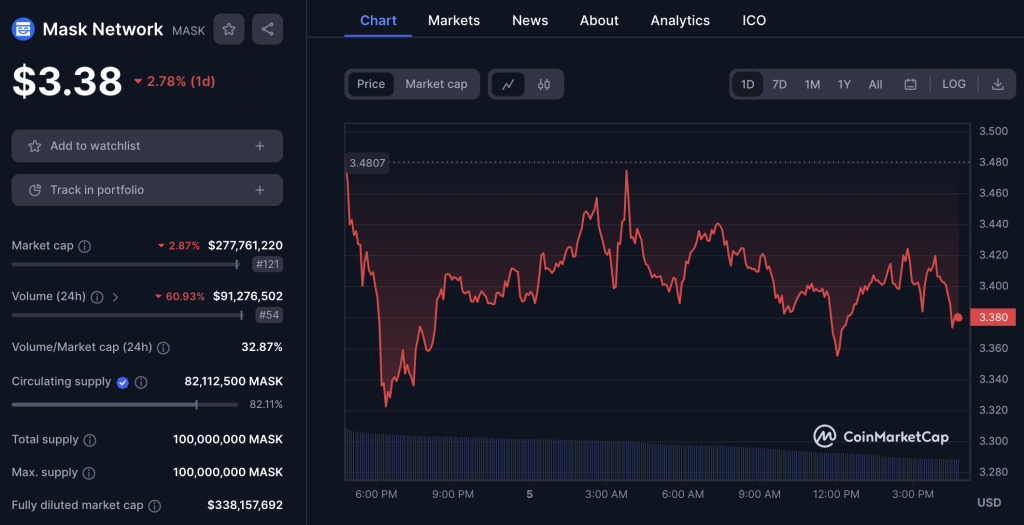This screenshot has width=1024, height=525.
Task: Open the Chart tab
Action: coord(378,20)
